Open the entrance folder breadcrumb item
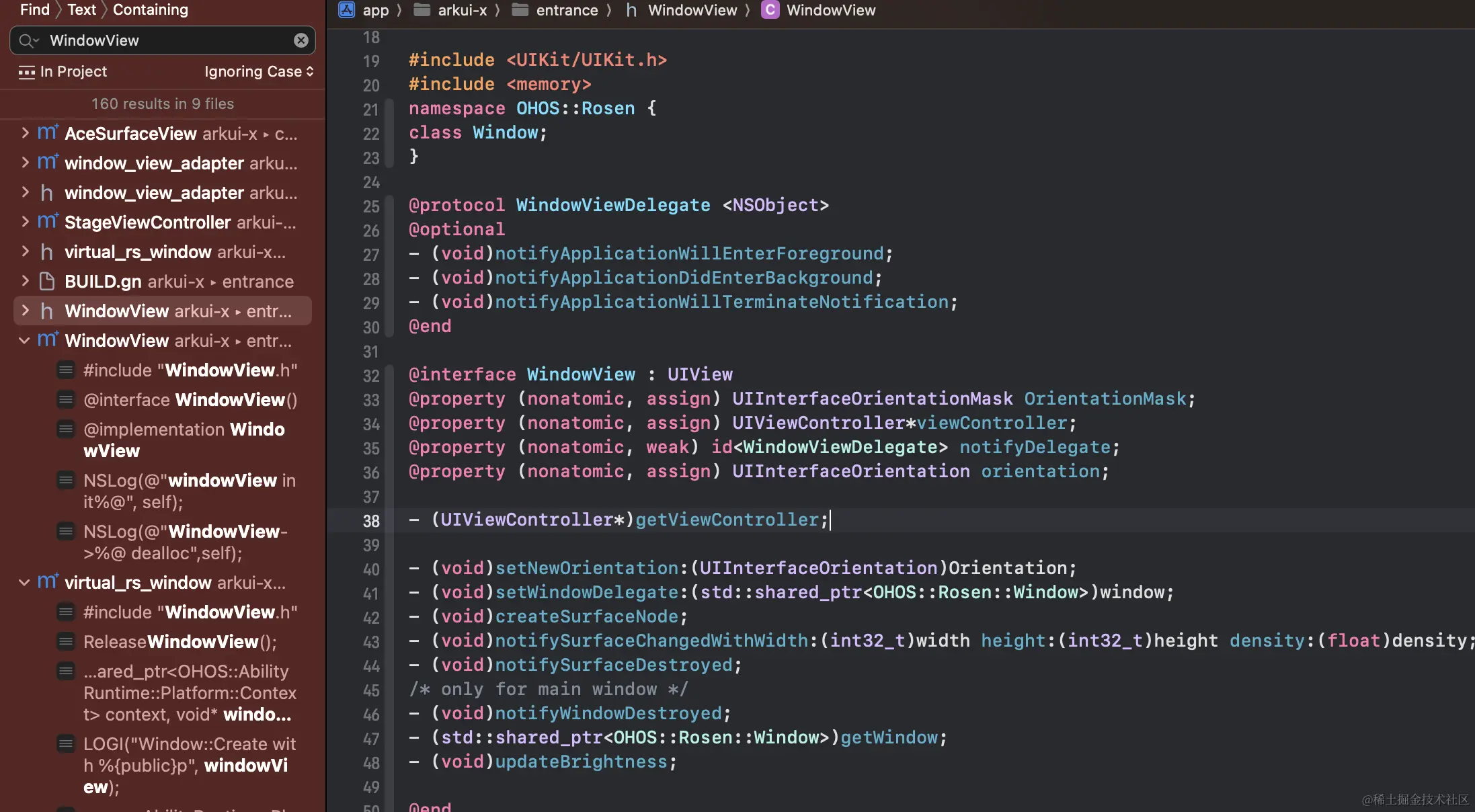This screenshot has width=1475, height=812. 566,10
